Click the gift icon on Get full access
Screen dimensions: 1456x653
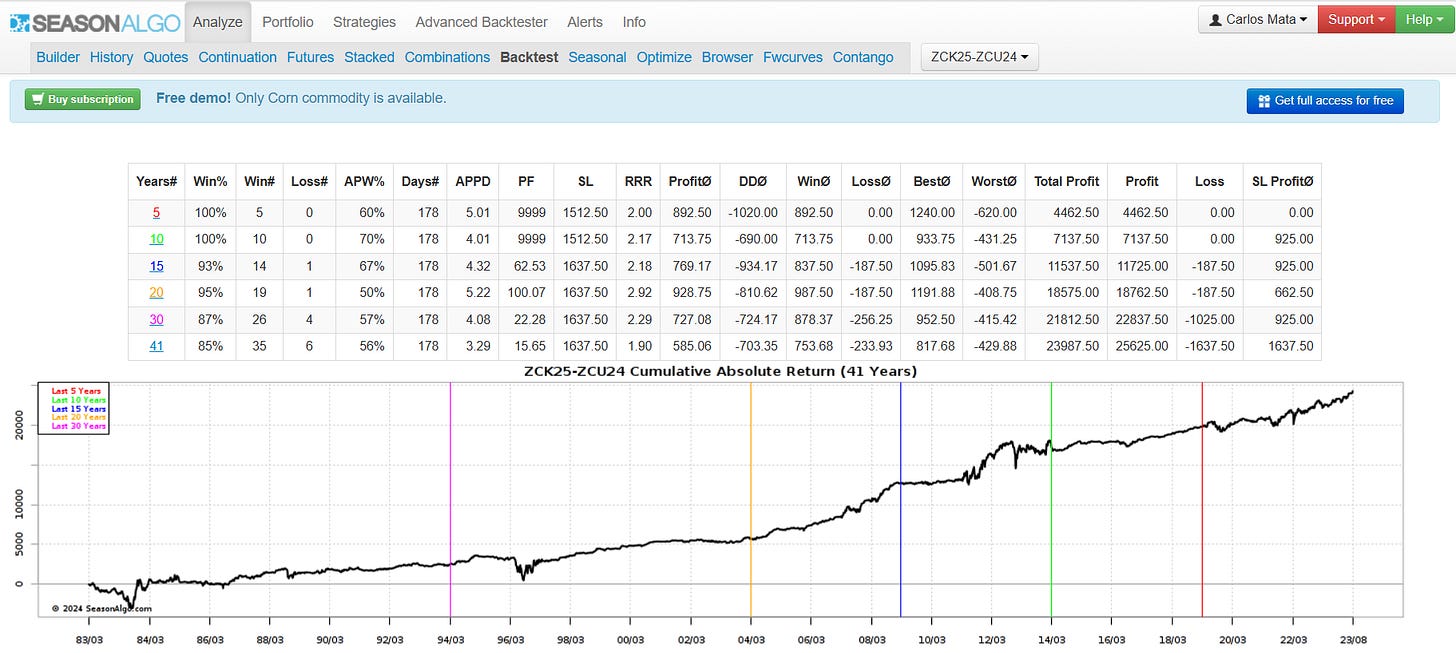(1264, 101)
